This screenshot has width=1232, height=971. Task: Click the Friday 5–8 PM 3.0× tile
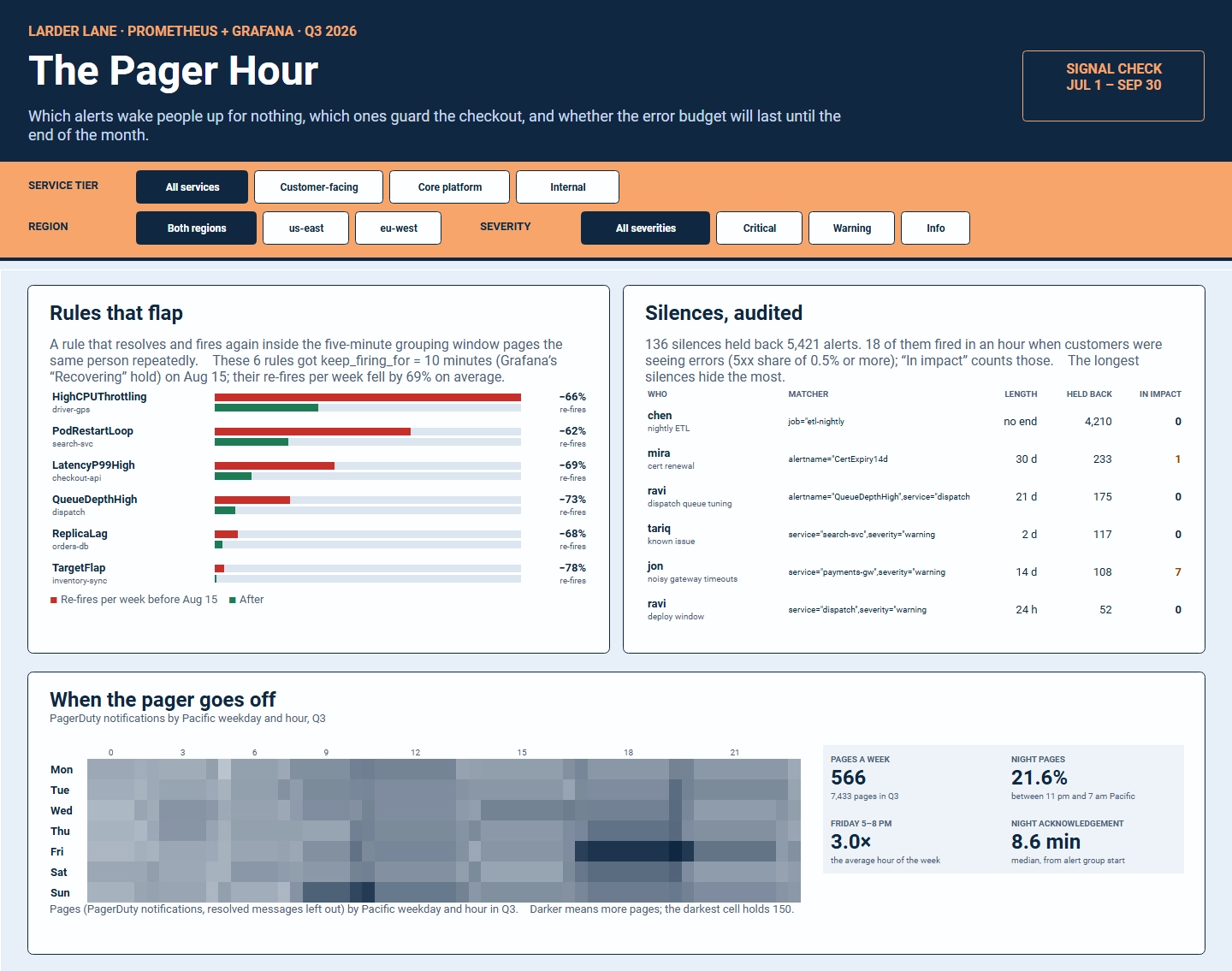pyautogui.click(x=913, y=842)
